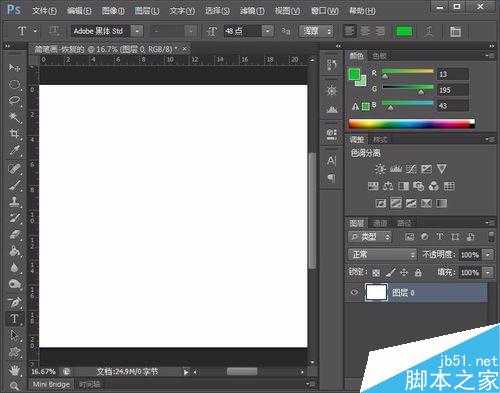Image resolution: width=500 pixels, height=393 pixels.
Task: Toggle lock all for the layer
Action: (x=418, y=273)
